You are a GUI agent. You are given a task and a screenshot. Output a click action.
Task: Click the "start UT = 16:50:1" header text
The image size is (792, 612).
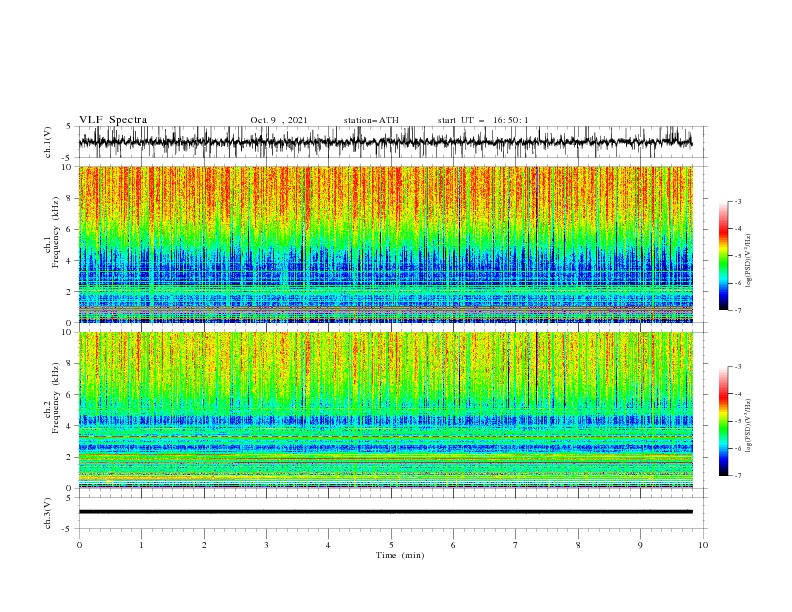coord(483,120)
